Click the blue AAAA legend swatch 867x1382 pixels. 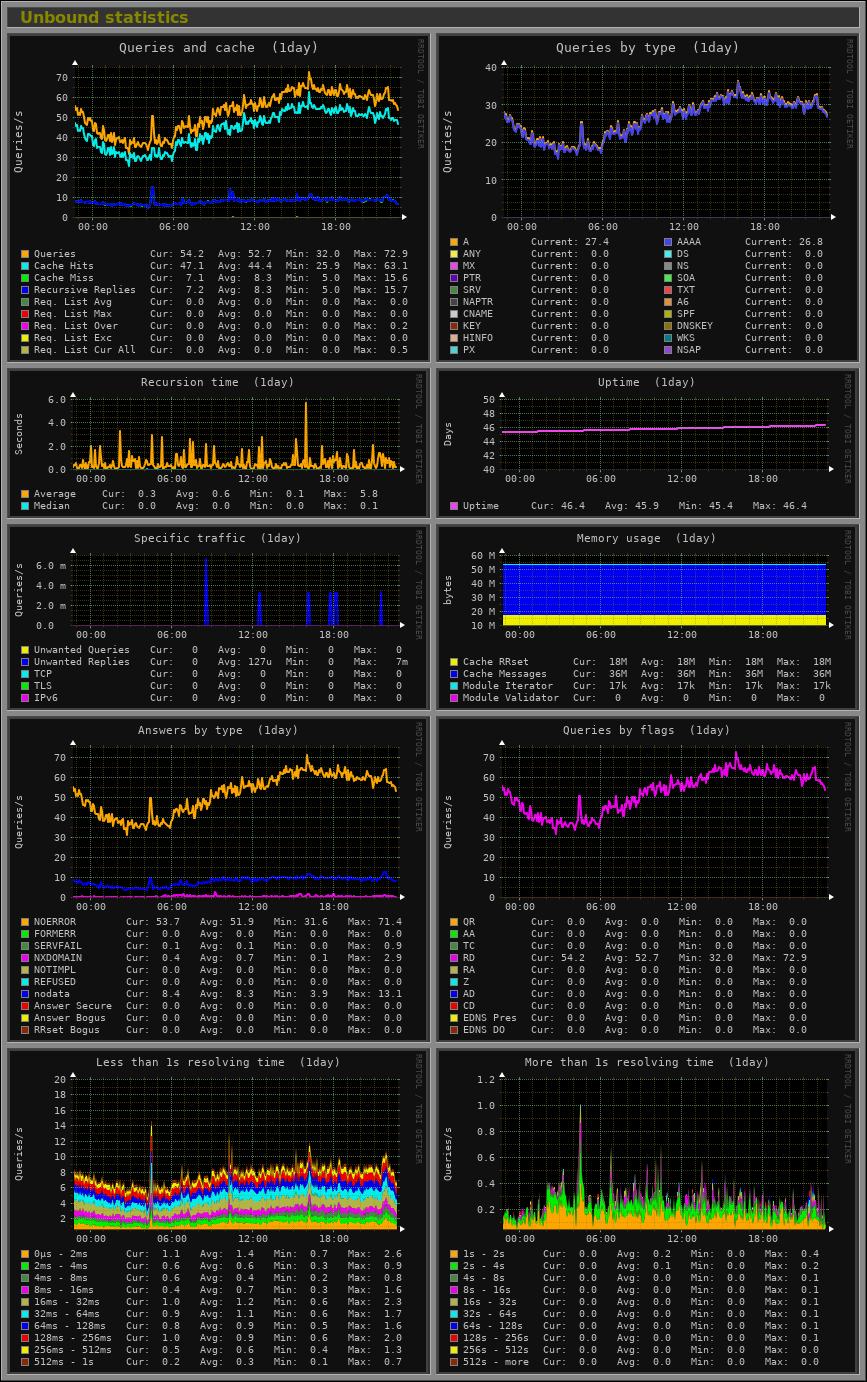668,242
